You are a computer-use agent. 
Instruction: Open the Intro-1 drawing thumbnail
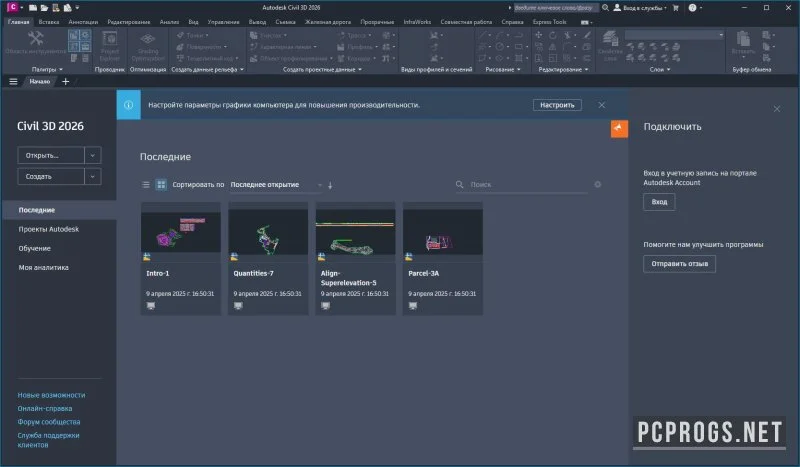pyautogui.click(x=181, y=232)
